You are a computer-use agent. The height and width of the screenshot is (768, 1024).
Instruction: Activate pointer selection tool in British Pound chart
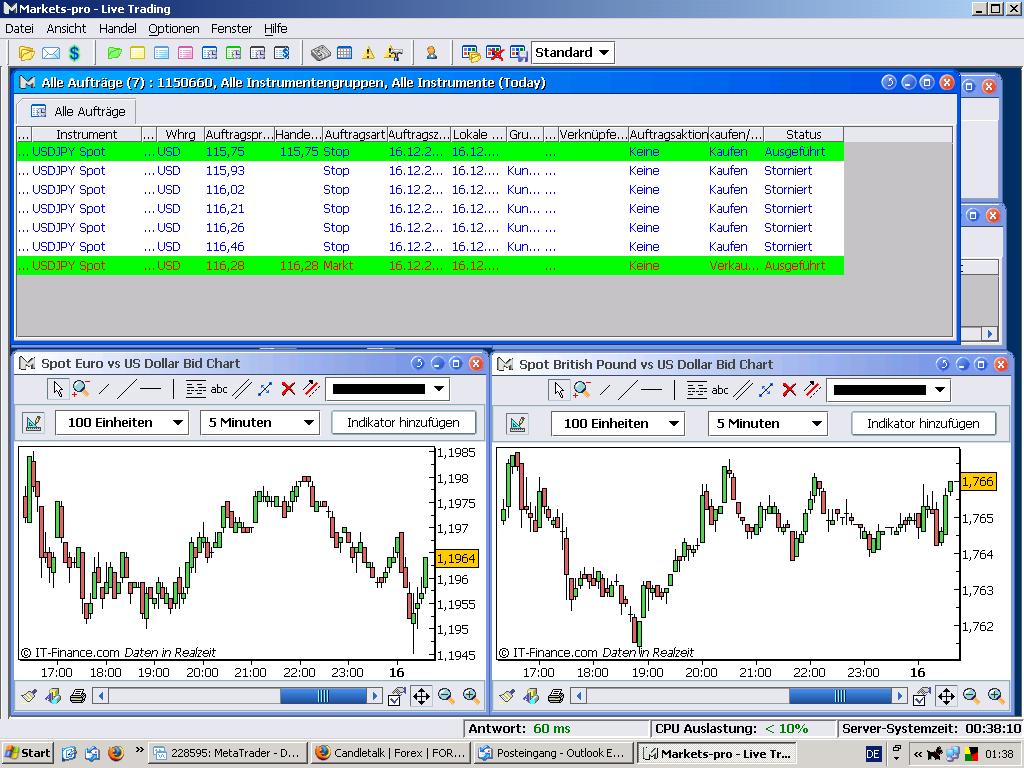560,390
